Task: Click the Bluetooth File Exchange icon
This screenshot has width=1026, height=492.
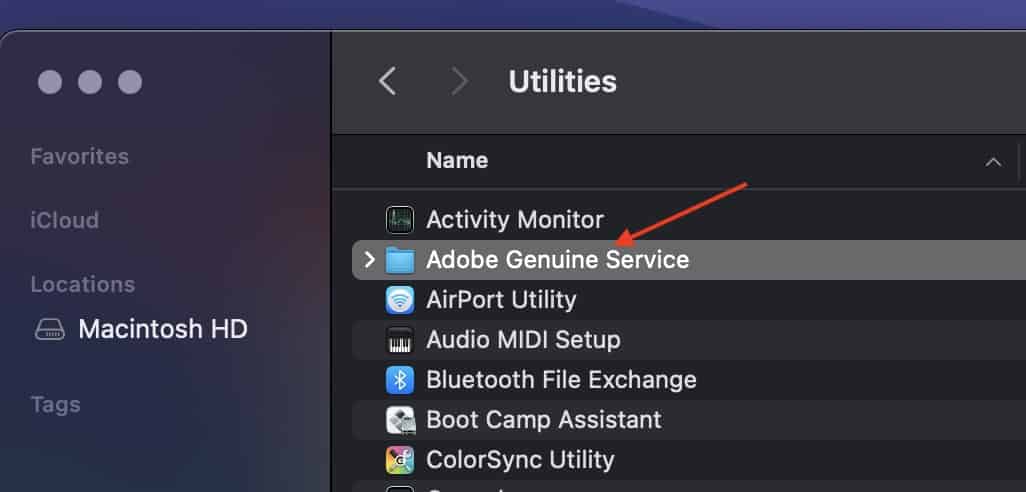Action: (x=400, y=380)
